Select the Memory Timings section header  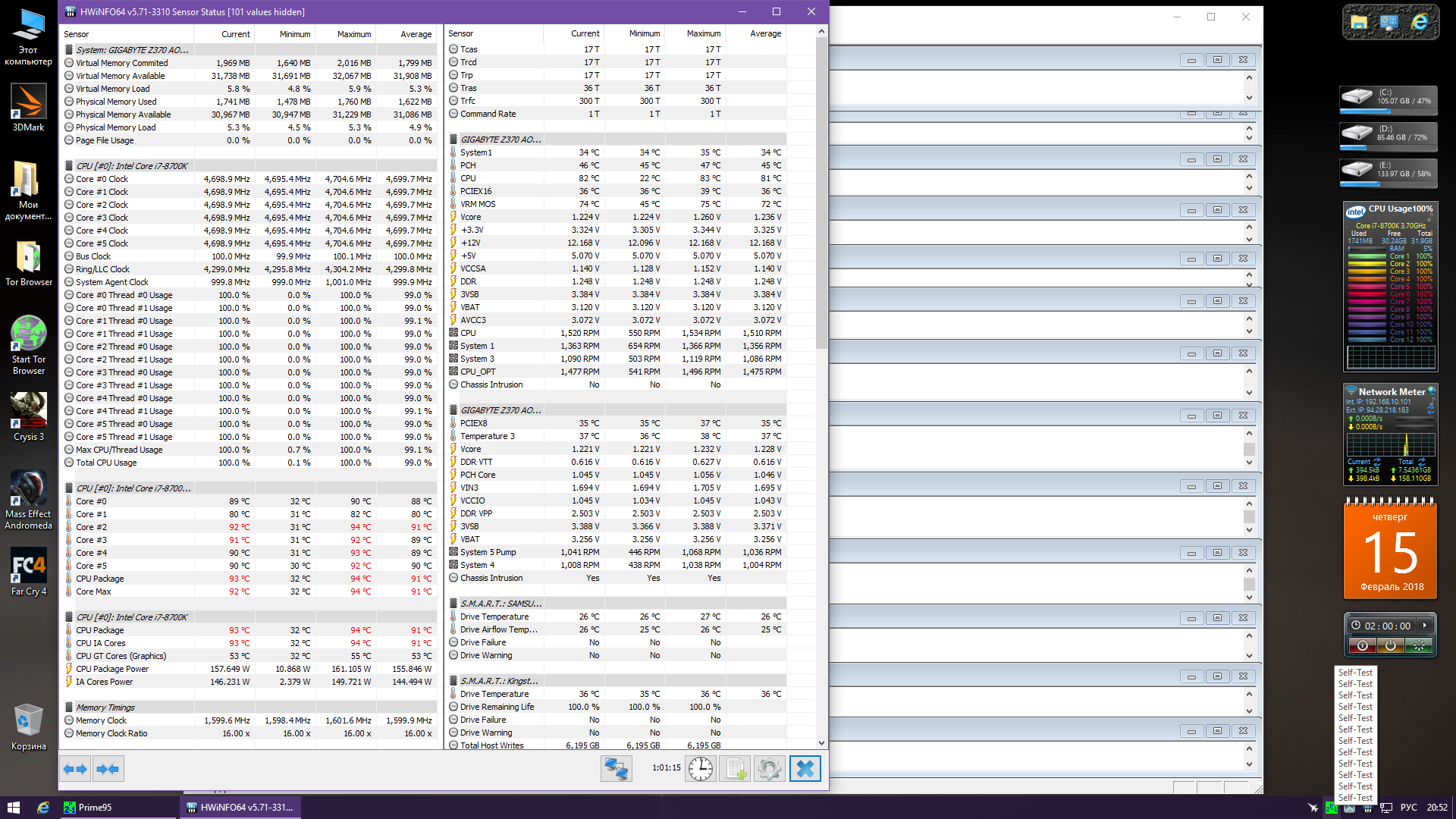pos(105,708)
